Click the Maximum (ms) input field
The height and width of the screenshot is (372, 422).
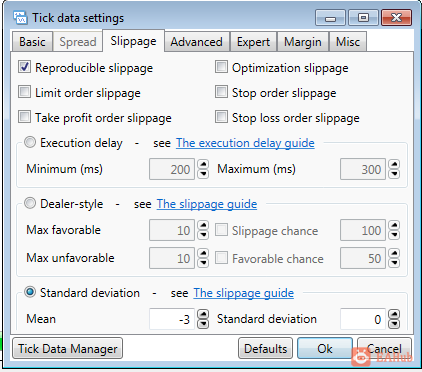363,169
